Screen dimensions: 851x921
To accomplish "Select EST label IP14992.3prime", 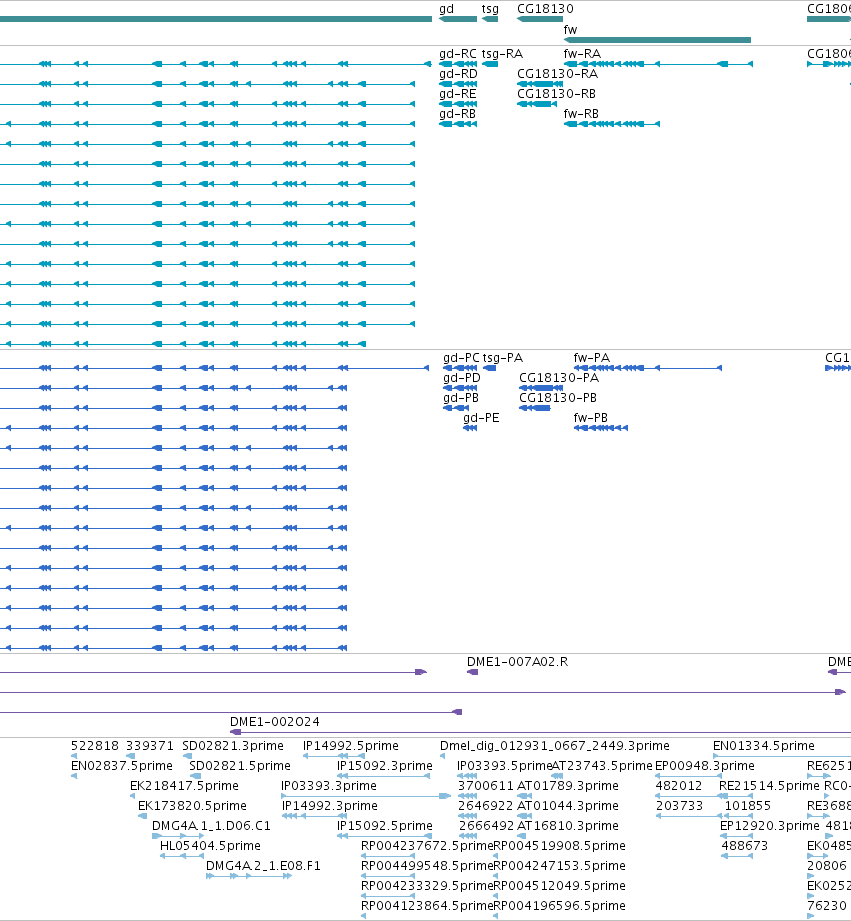I will coord(329,806).
